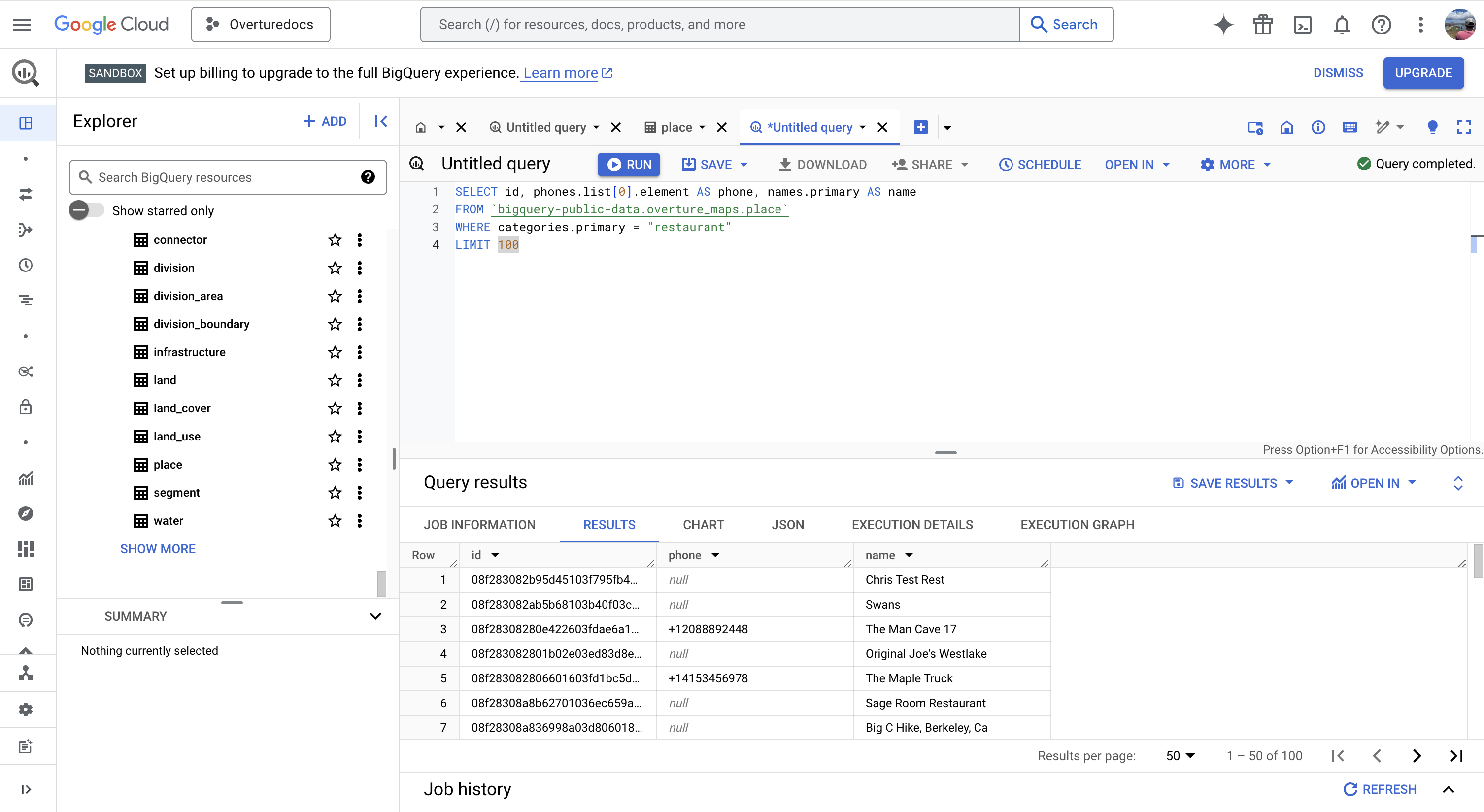Collapse the Explorer panel
The height and width of the screenshot is (812, 1484).
[381, 121]
